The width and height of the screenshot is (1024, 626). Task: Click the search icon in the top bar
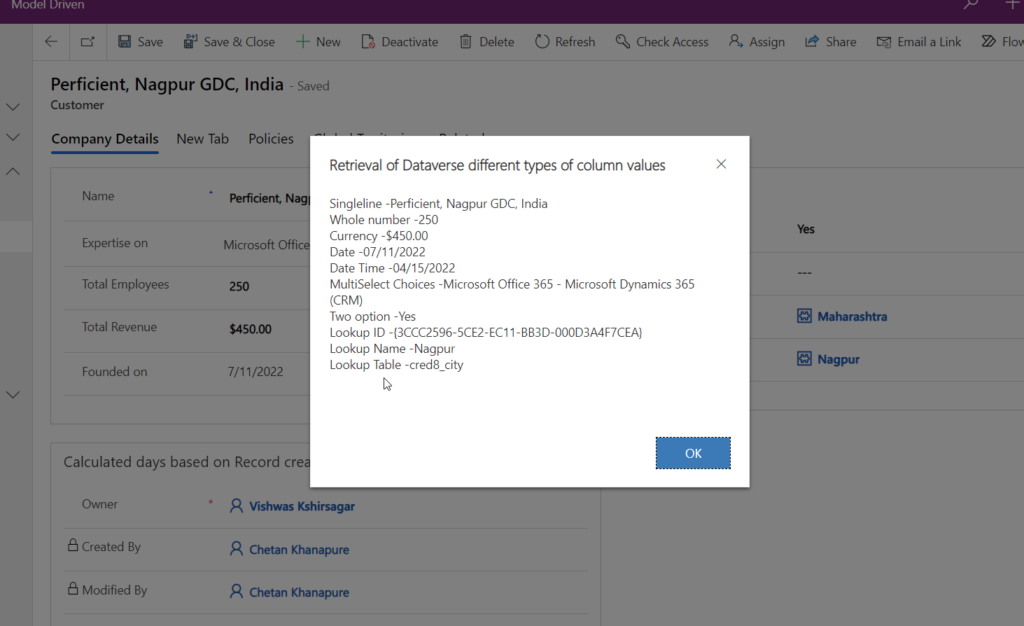pos(970,6)
